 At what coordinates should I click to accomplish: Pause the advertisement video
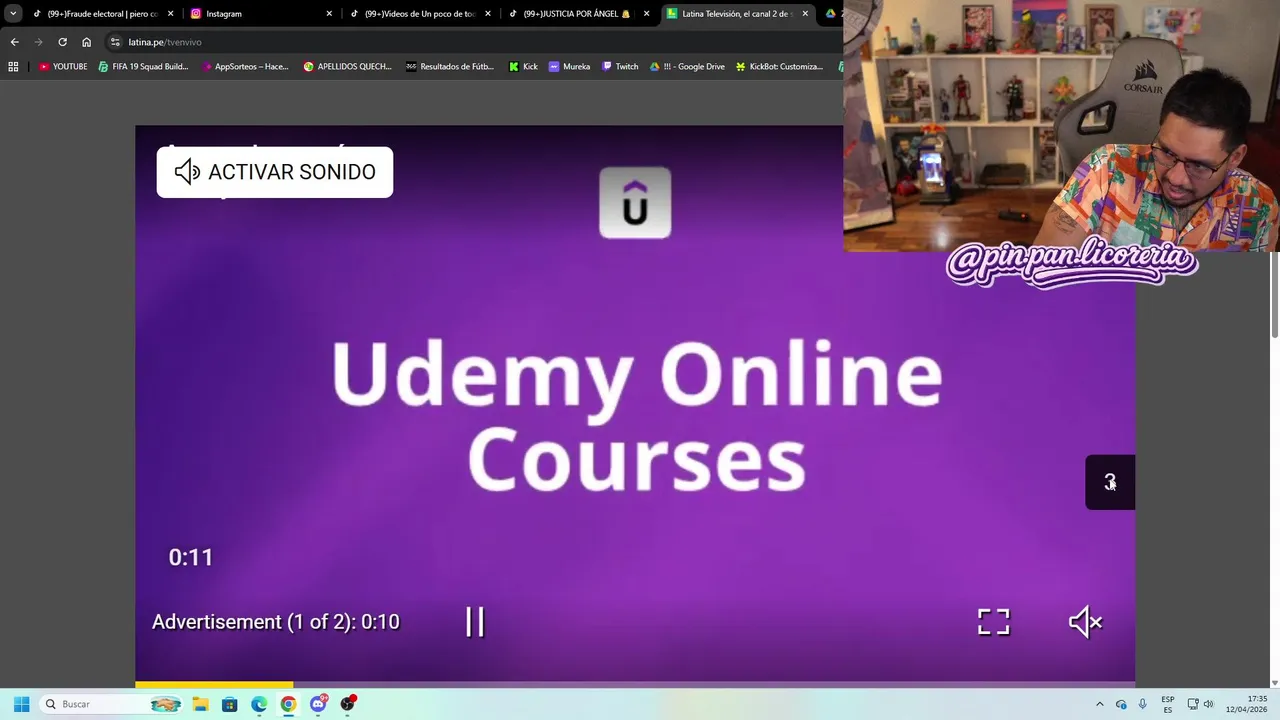pos(475,622)
